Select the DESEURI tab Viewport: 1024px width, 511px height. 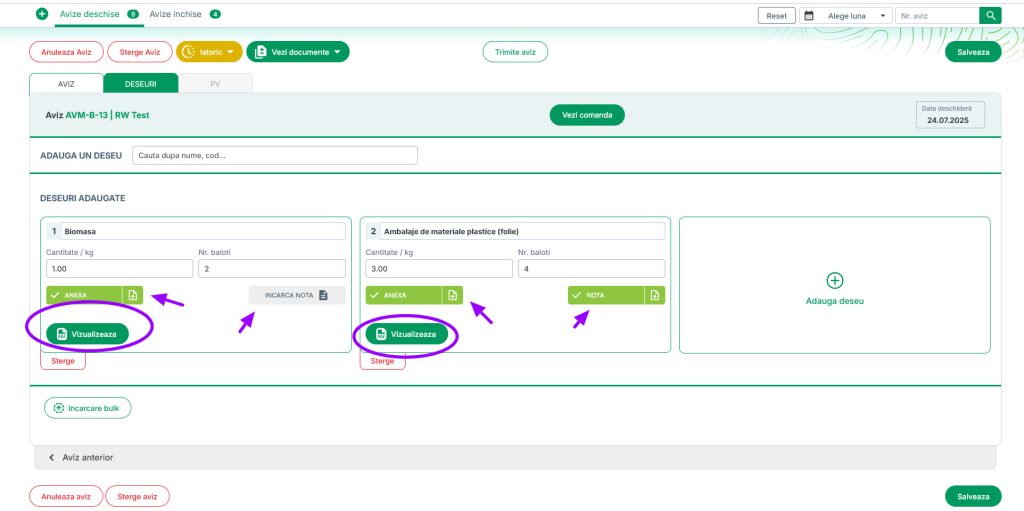(140, 84)
